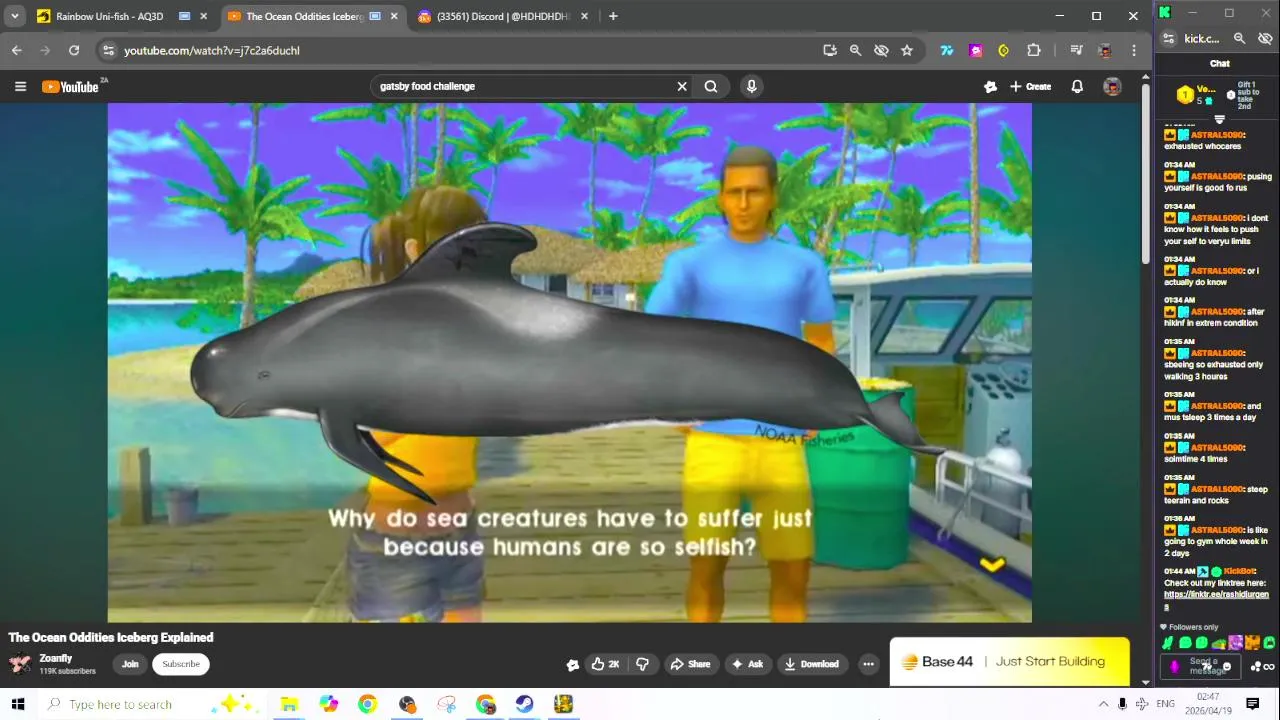Image resolution: width=1280 pixels, height=720 pixels.
Task: Click the youtube.com address bar URL
Action: tap(212, 50)
